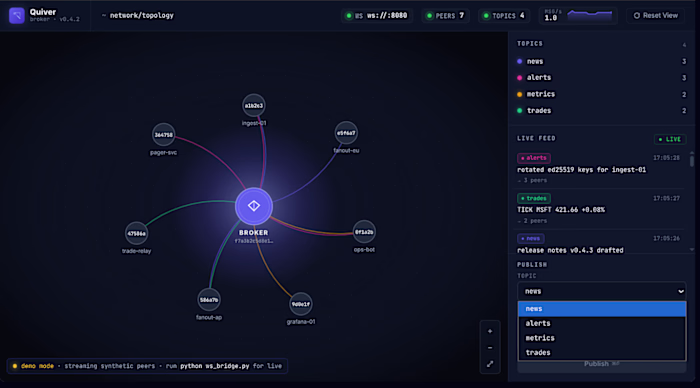Click the Quiver app logo icon
The width and height of the screenshot is (700, 388).
[17, 16]
